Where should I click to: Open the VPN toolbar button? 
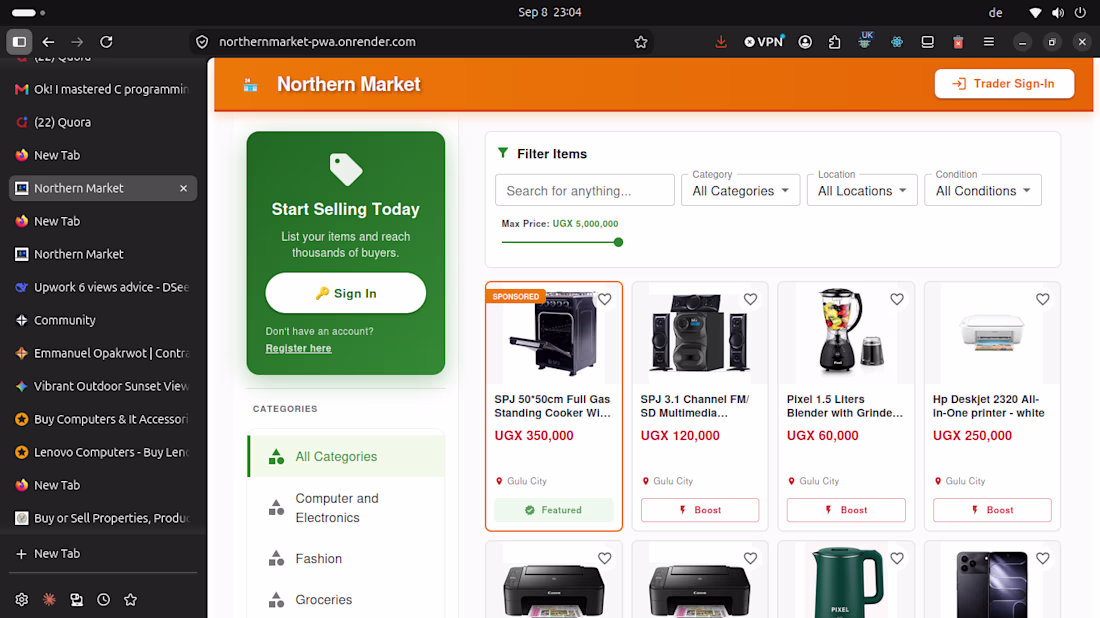(764, 42)
